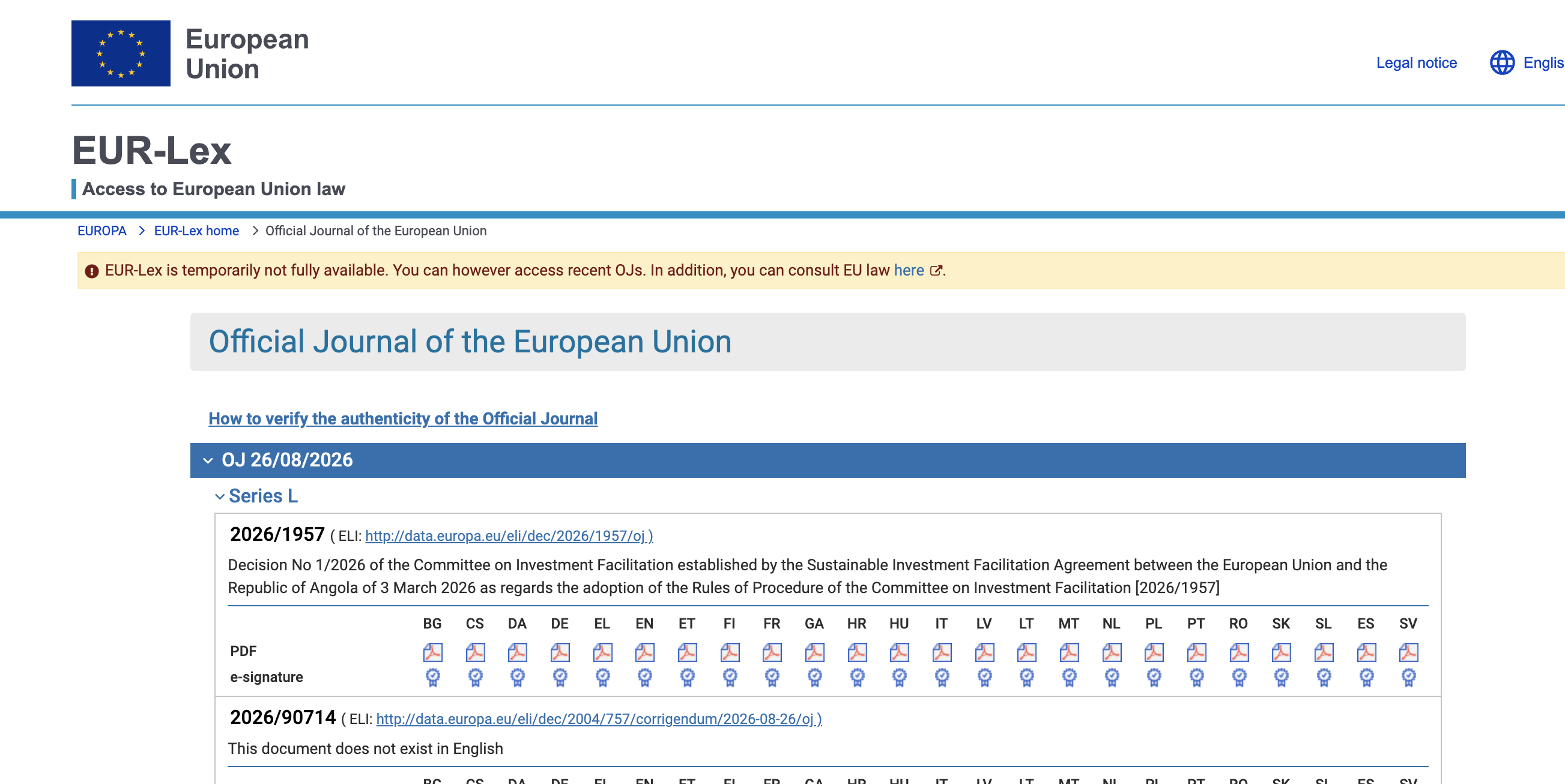Open the LT PDF for document 2026/1957
Screen dimensions: 1565x784
coord(1027,652)
